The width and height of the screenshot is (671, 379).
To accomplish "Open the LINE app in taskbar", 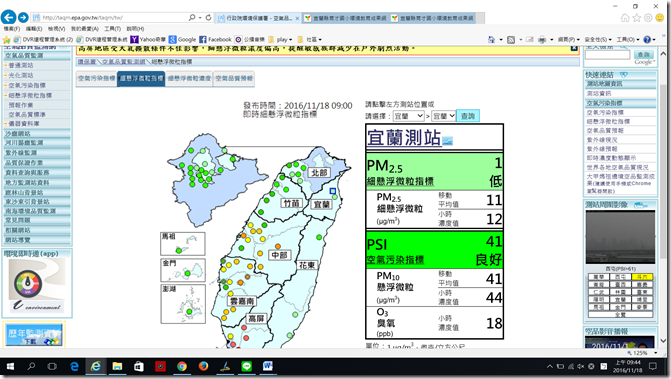I will tap(246, 367).
